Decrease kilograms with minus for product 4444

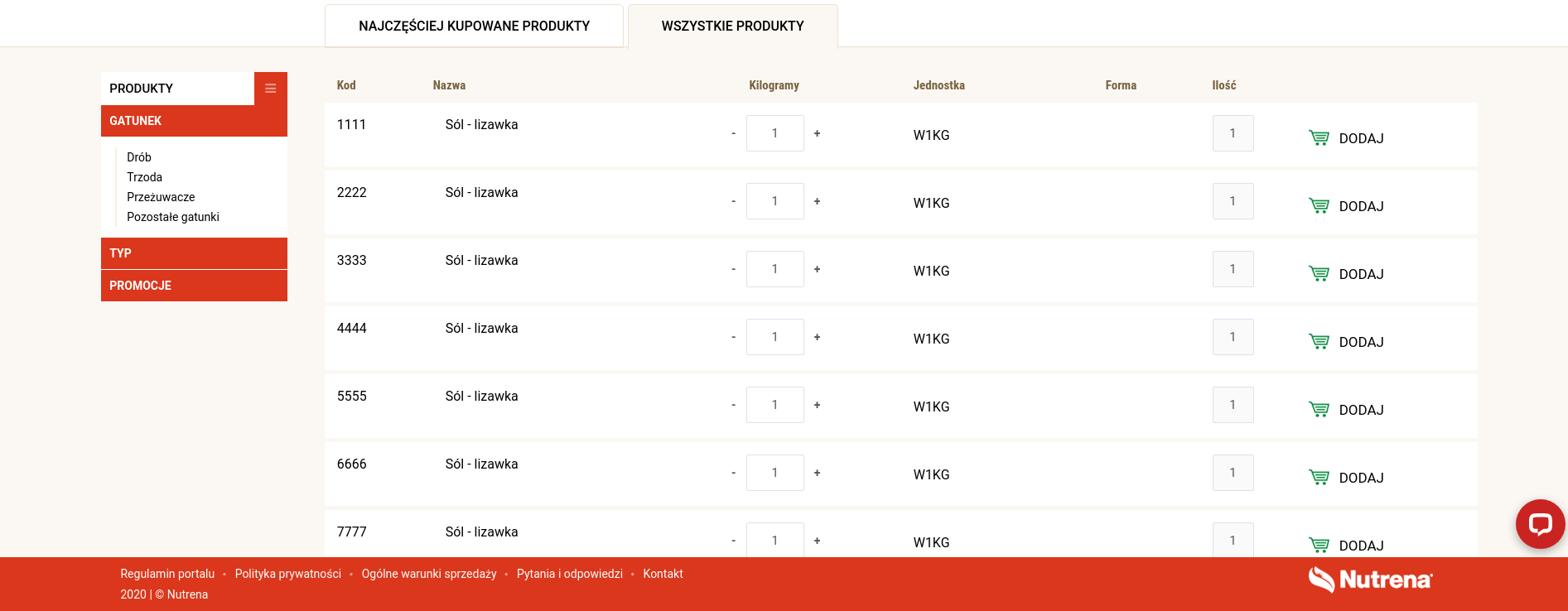pos(733,338)
